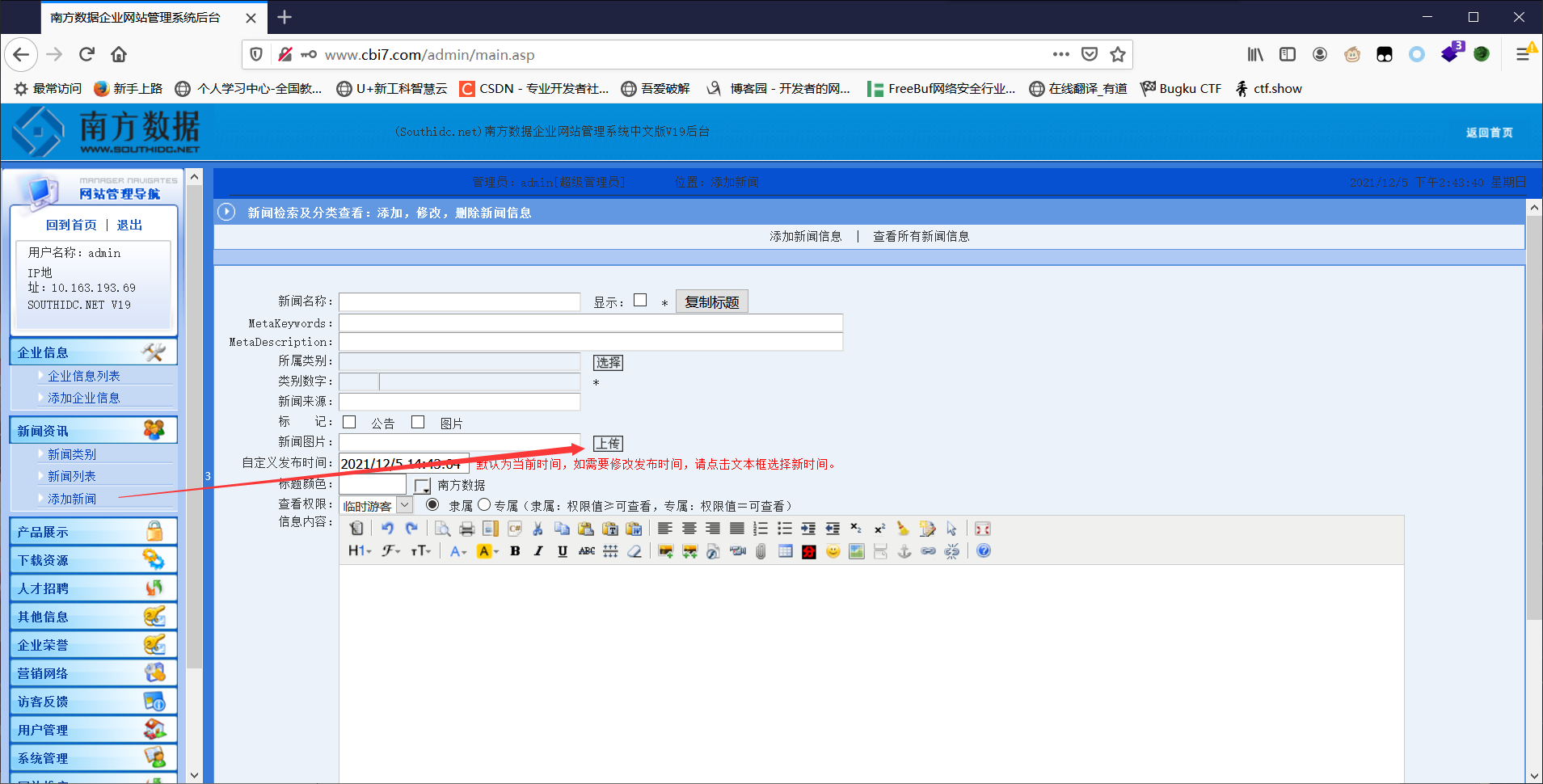This screenshot has width=1543, height=784.
Task: Apply bold formatting in editor
Action: click(x=515, y=551)
